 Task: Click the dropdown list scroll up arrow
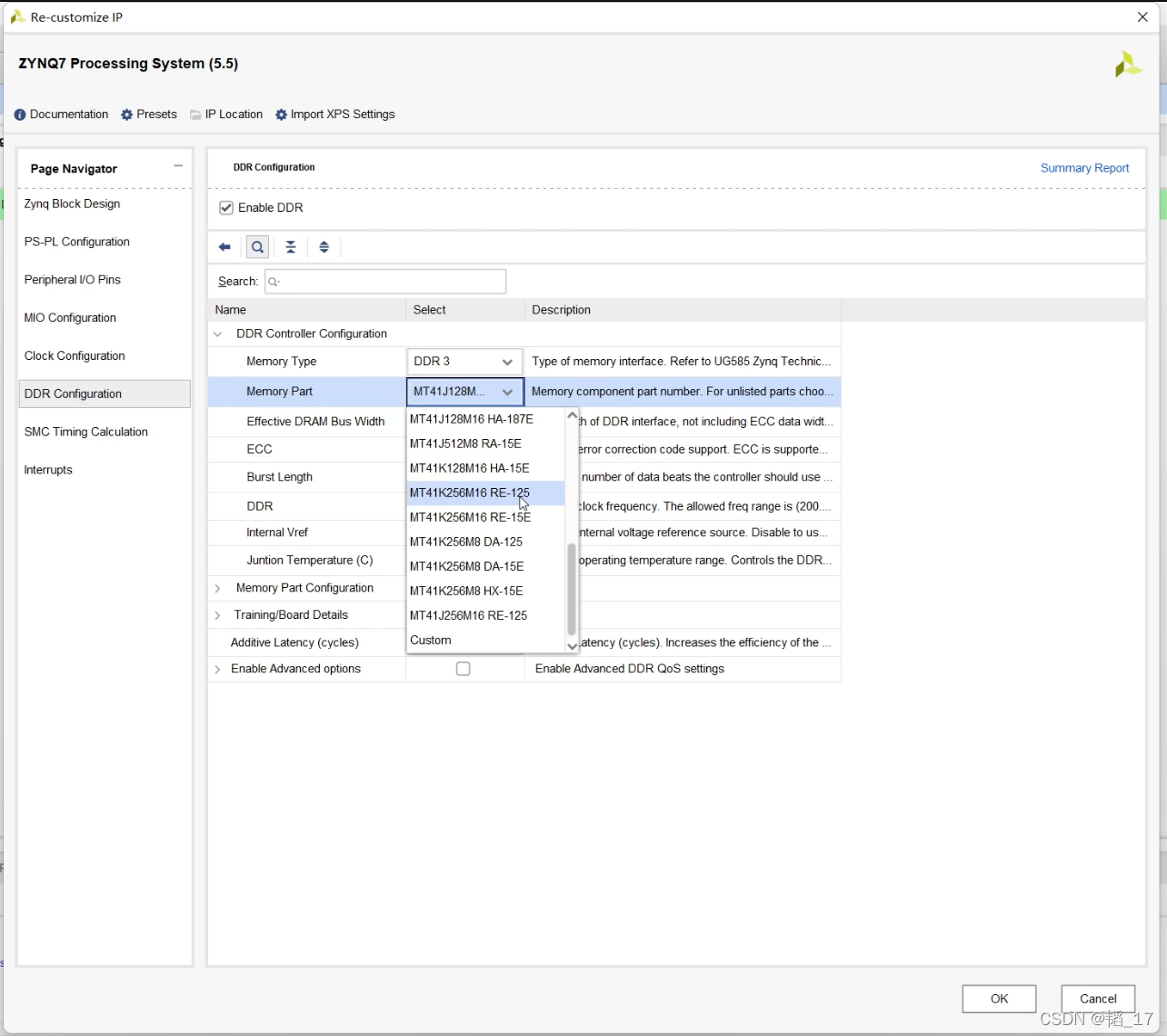[x=572, y=416]
